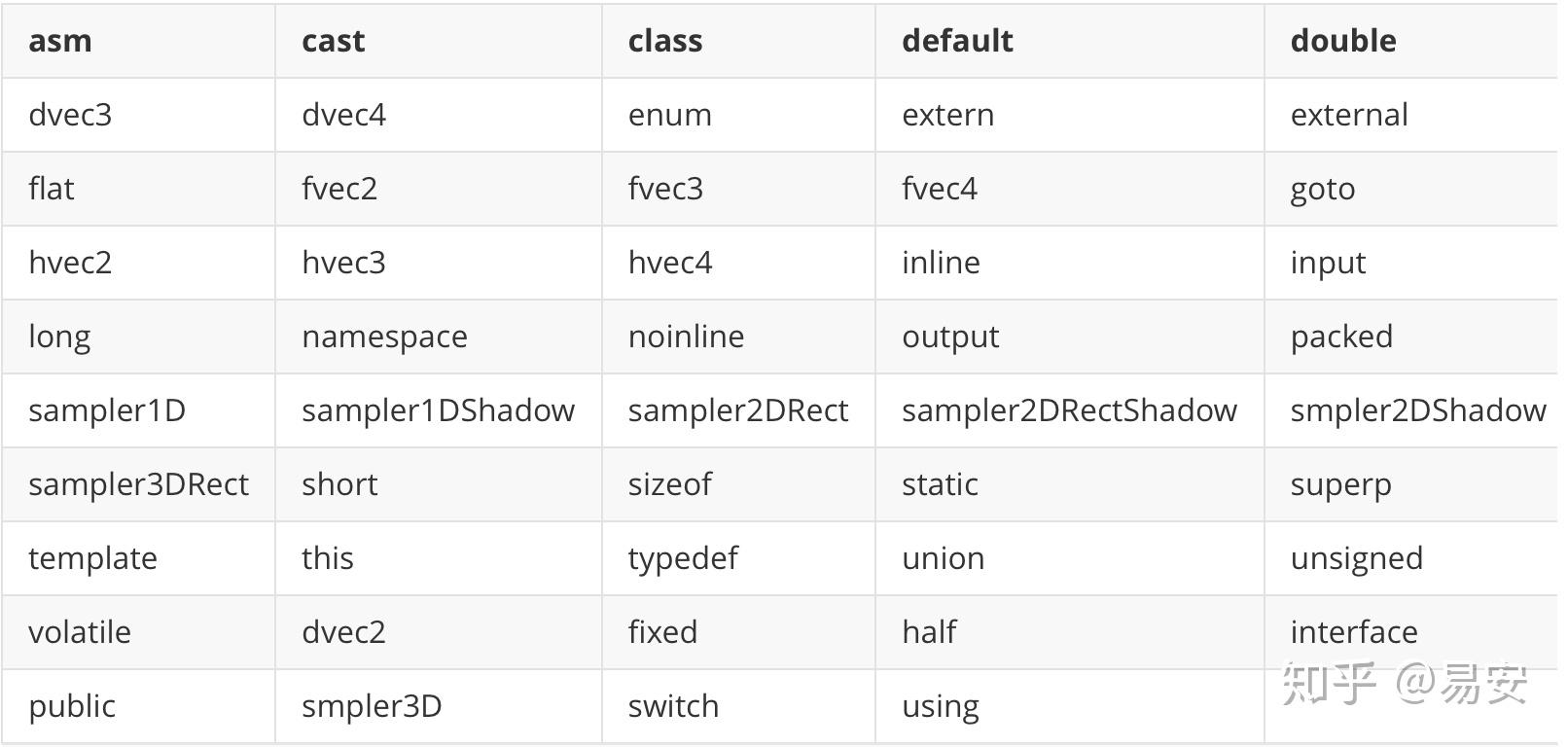Click the "default" header cell
The height and width of the screenshot is (747, 1568).
tap(957, 41)
